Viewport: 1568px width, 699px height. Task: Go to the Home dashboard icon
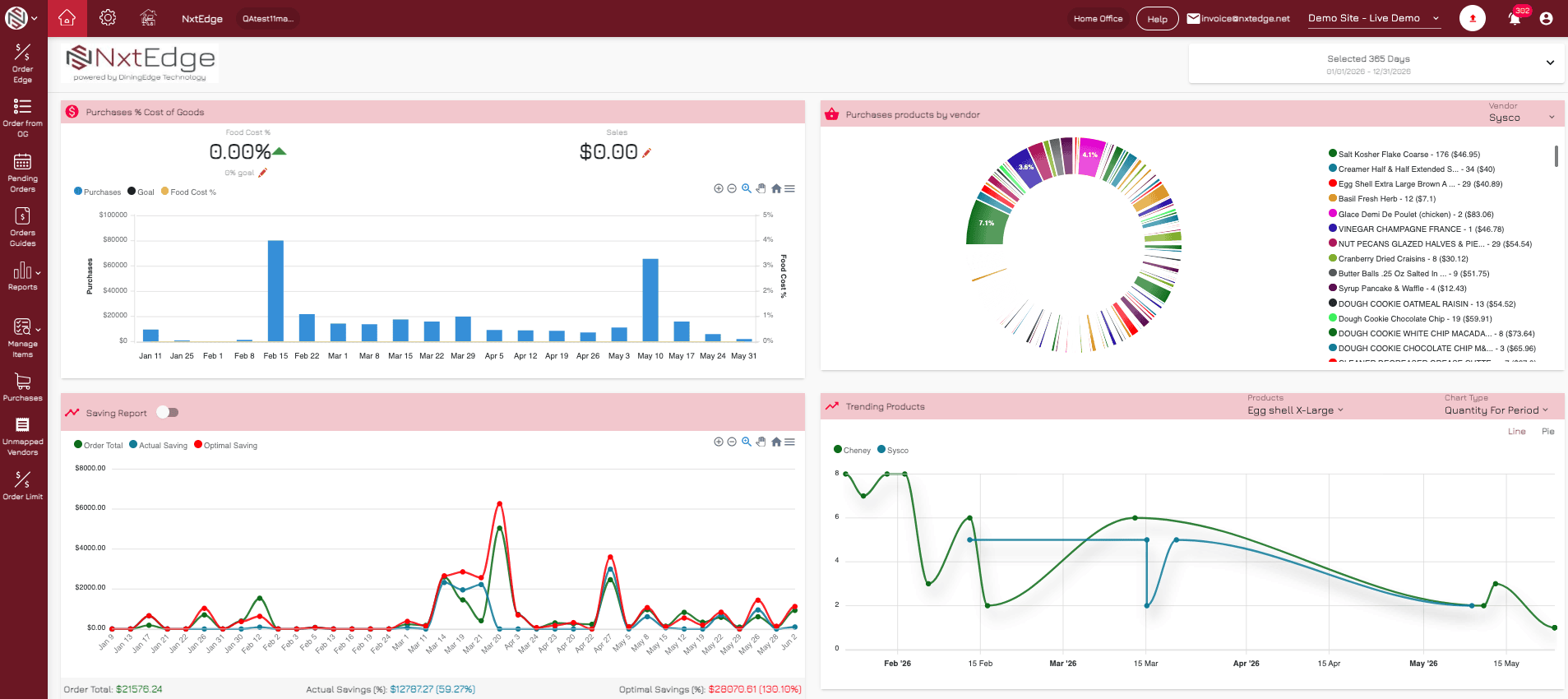pyautogui.click(x=67, y=18)
